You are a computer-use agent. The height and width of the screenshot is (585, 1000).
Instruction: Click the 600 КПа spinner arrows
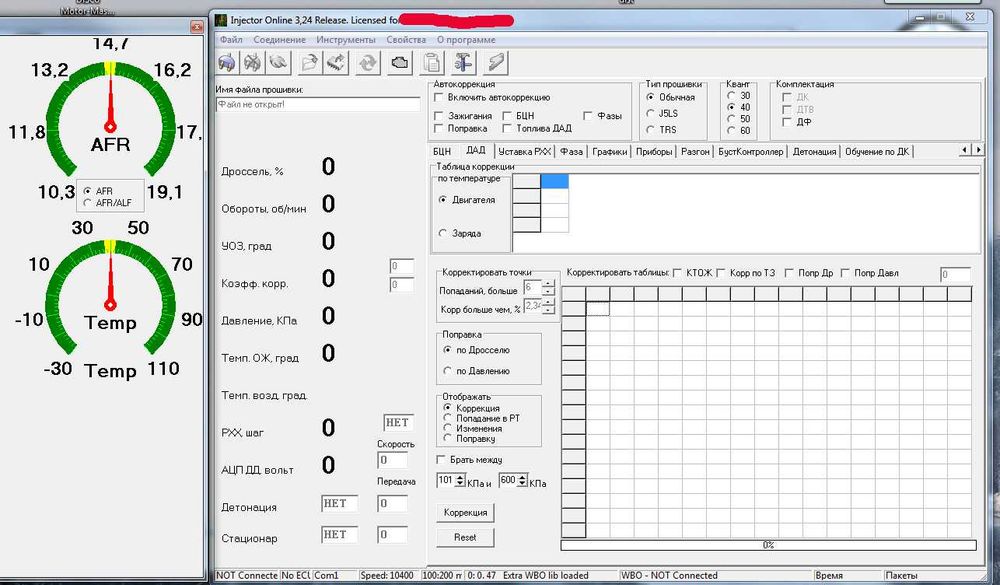coord(522,480)
